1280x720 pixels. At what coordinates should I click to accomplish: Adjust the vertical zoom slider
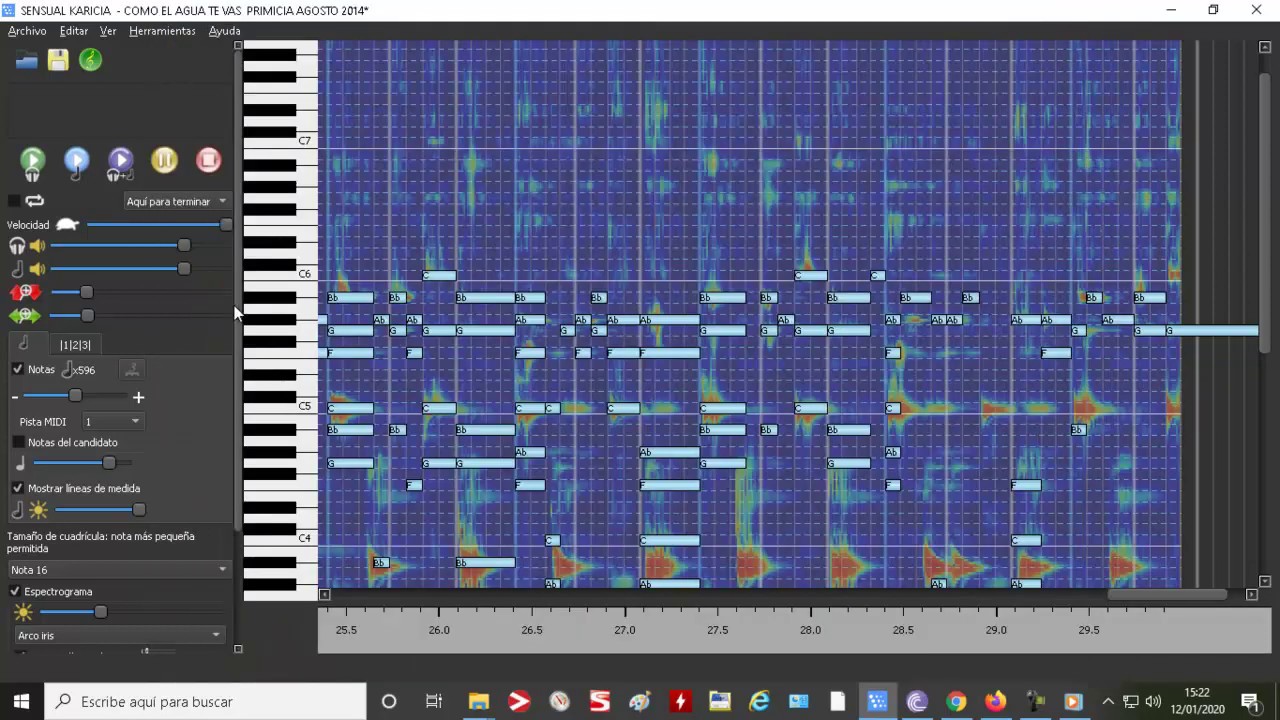87,292
